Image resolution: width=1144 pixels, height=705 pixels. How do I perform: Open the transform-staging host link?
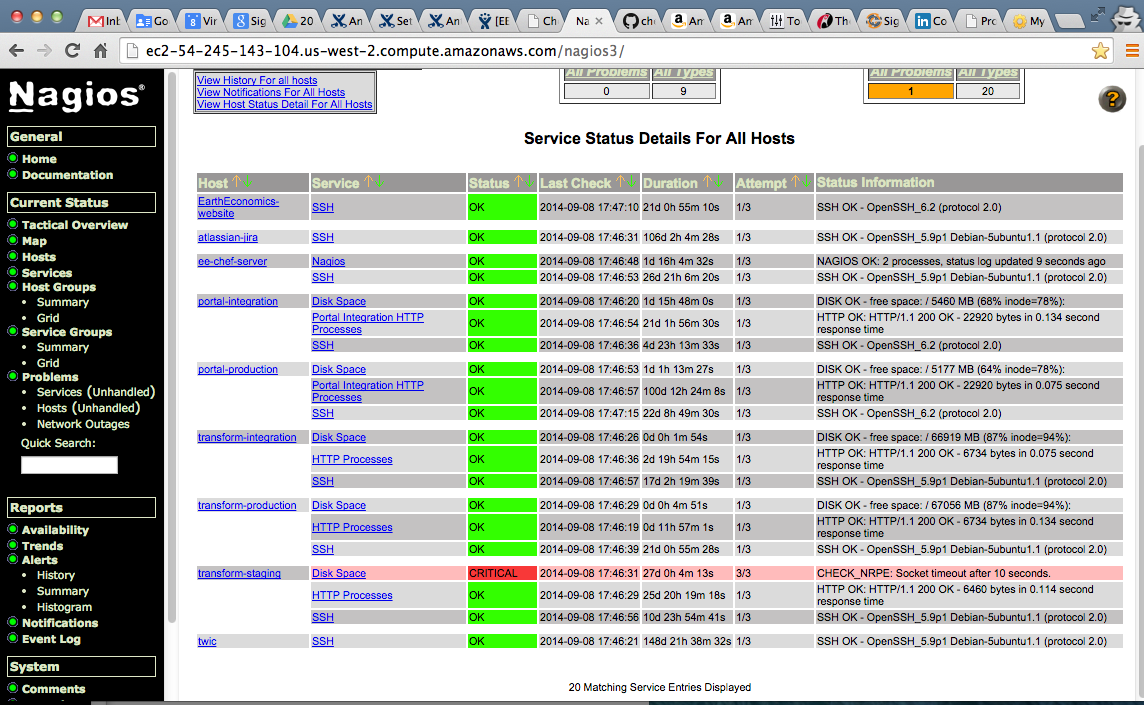point(239,574)
